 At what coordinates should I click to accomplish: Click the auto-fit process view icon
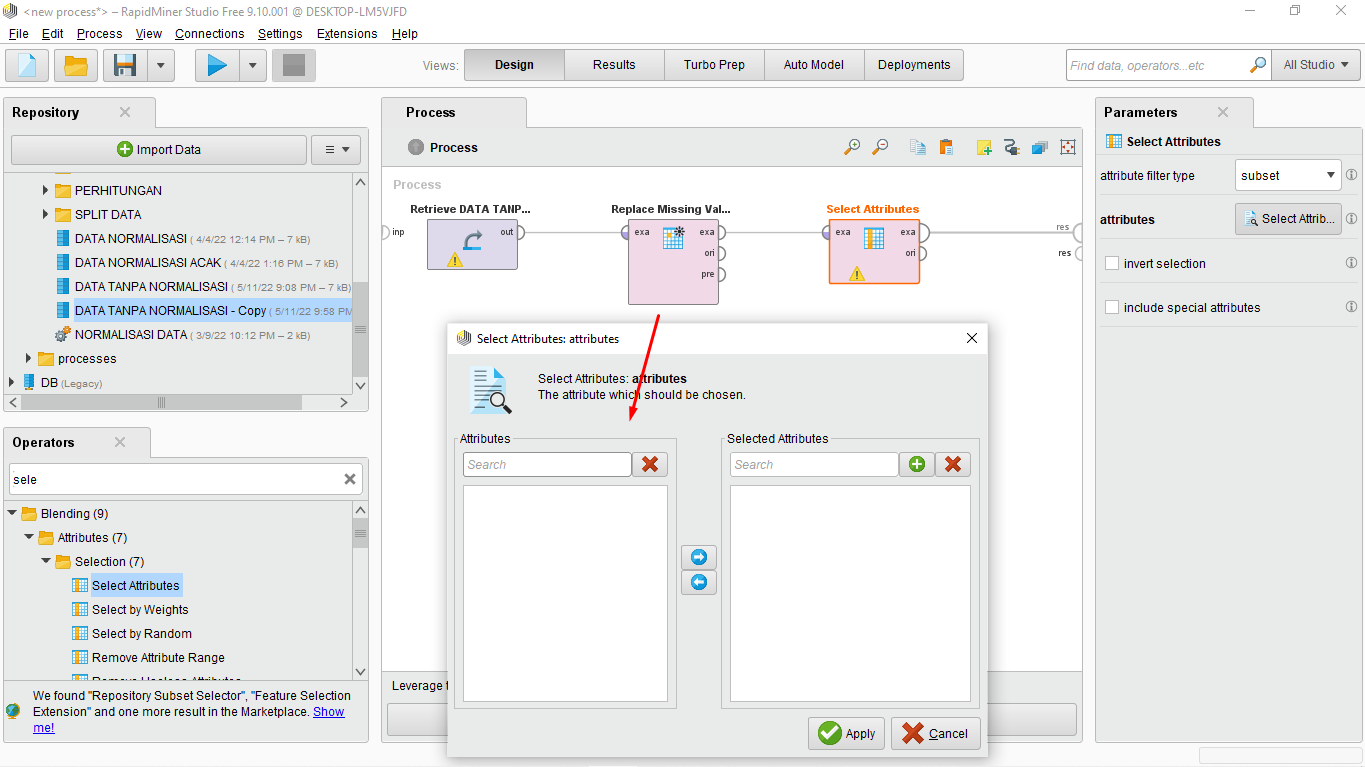pyautogui.click(x=1068, y=147)
